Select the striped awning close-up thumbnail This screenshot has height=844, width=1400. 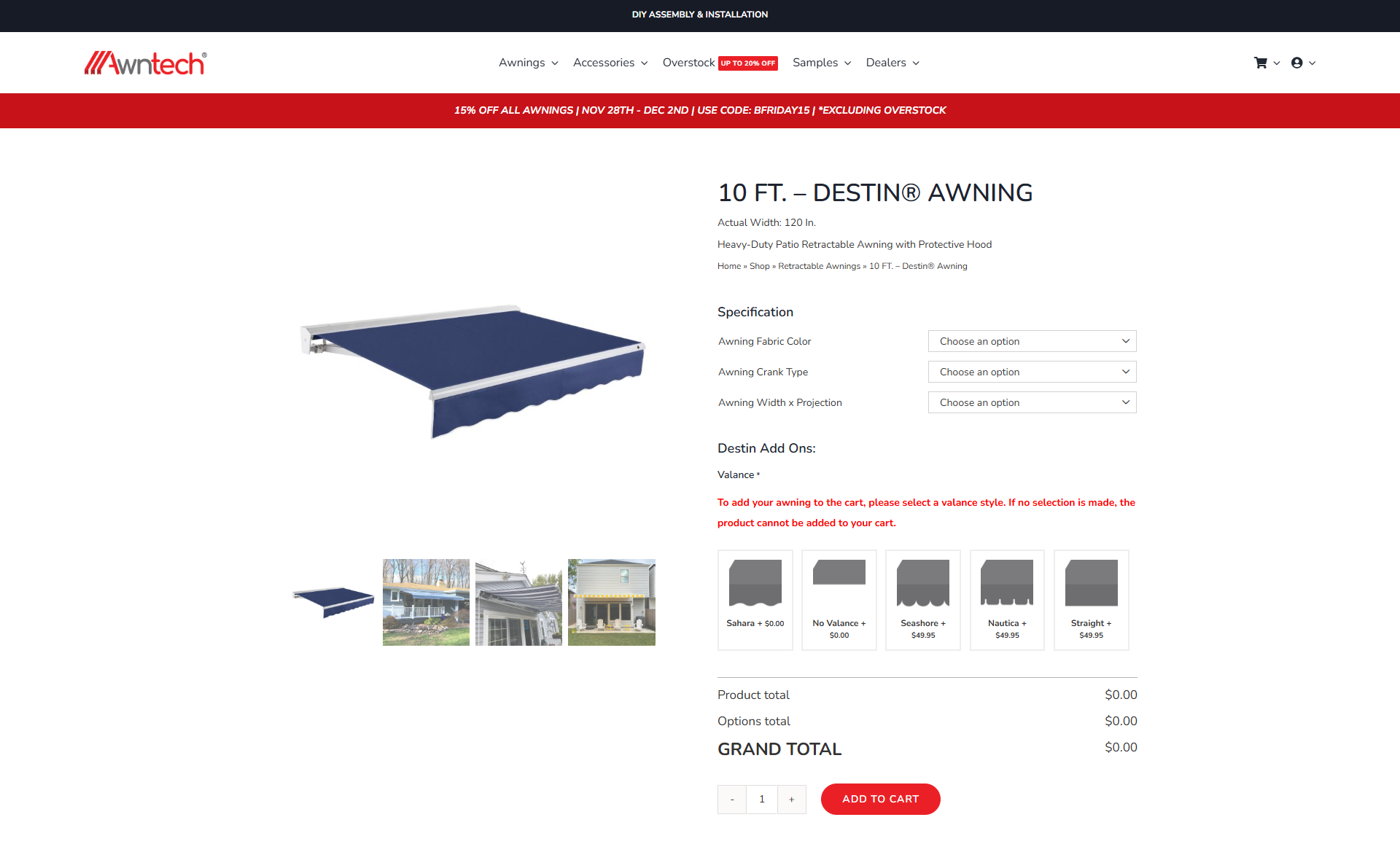[x=519, y=602]
